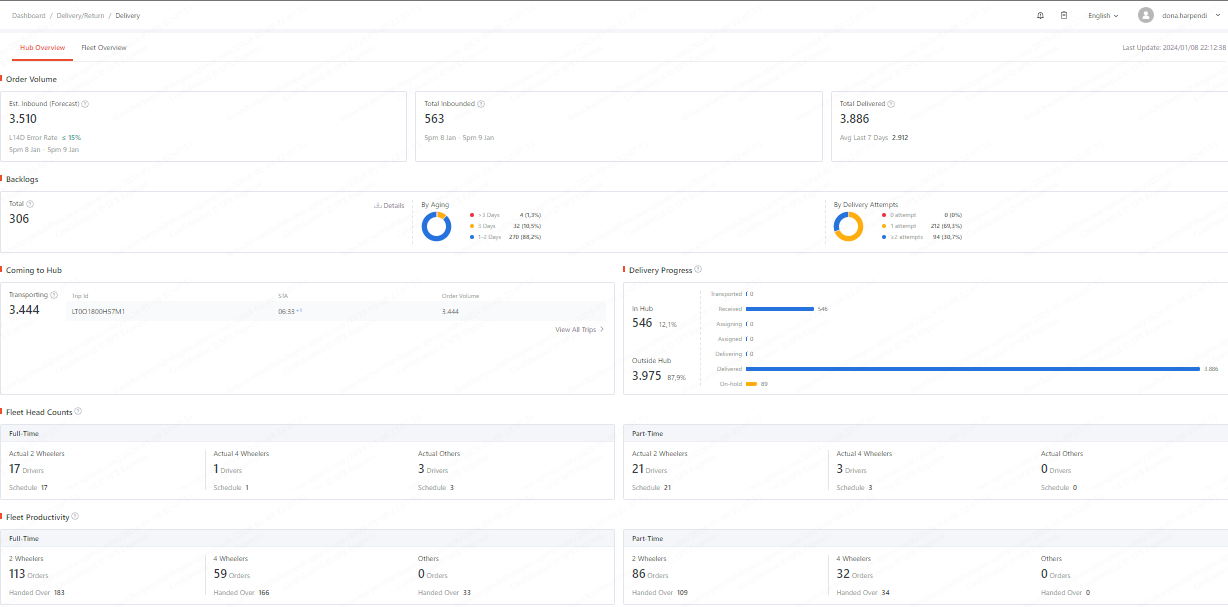Switch to the Fleet Overview tab
Image resolution: width=1228 pixels, height=607 pixels.
104,48
